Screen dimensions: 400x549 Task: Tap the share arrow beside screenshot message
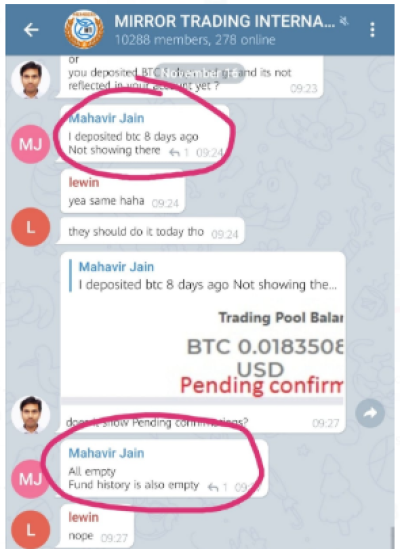tap(370, 413)
